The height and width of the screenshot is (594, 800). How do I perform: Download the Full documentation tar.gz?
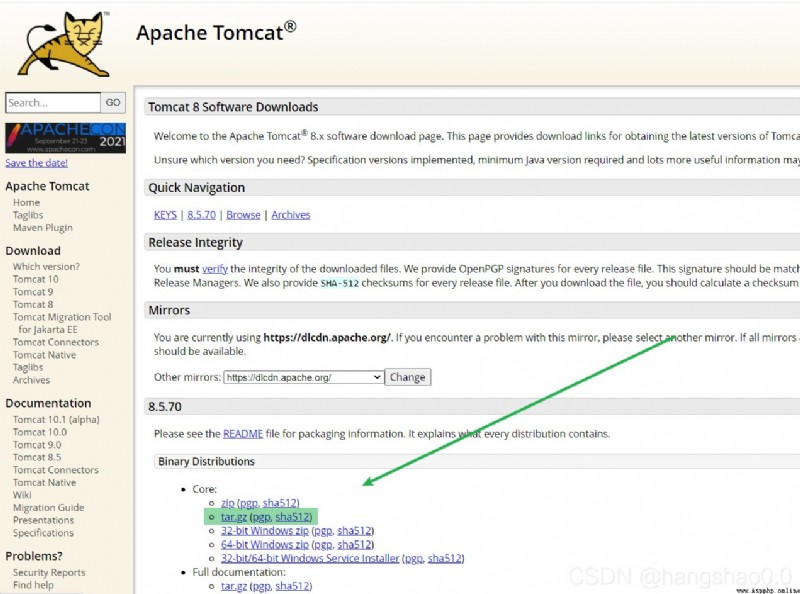234,586
